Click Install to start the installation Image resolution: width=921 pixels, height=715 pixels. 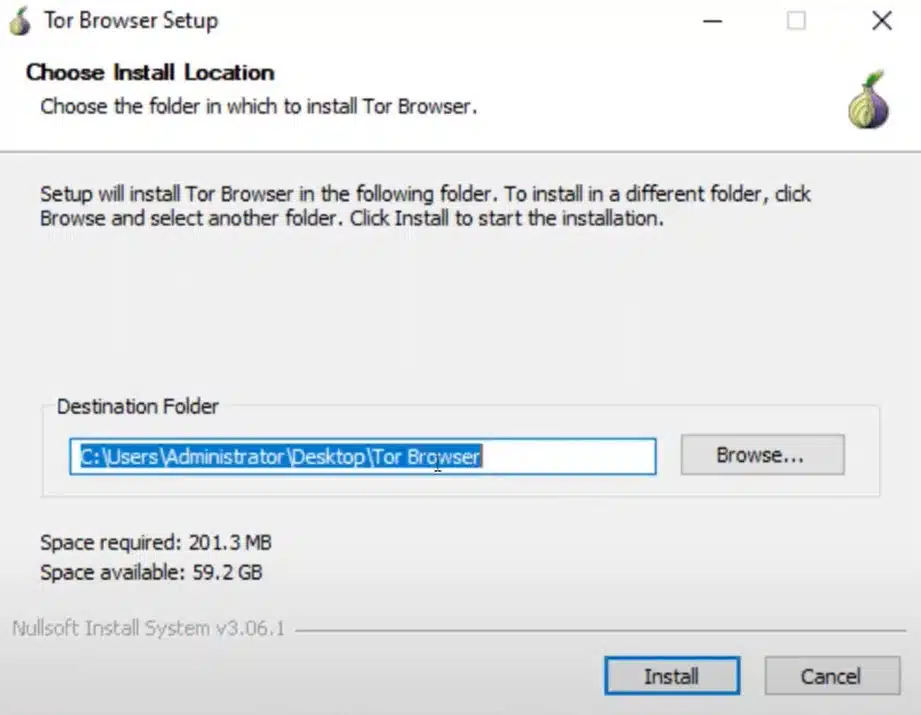pos(671,676)
